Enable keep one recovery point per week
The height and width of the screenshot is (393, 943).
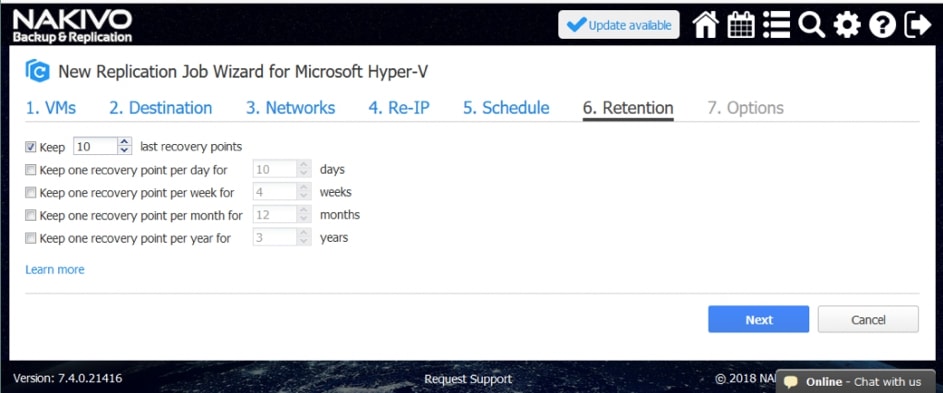pyautogui.click(x=31, y=193)
